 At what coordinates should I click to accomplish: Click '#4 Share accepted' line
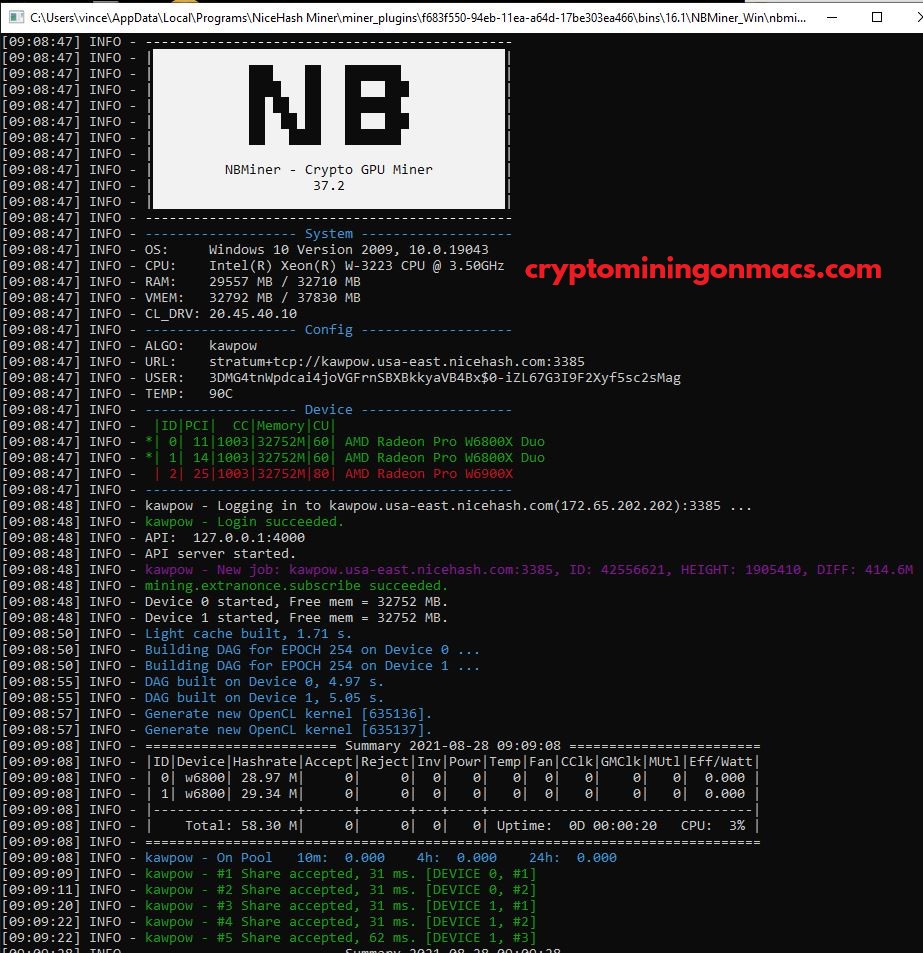click(340, 921)
